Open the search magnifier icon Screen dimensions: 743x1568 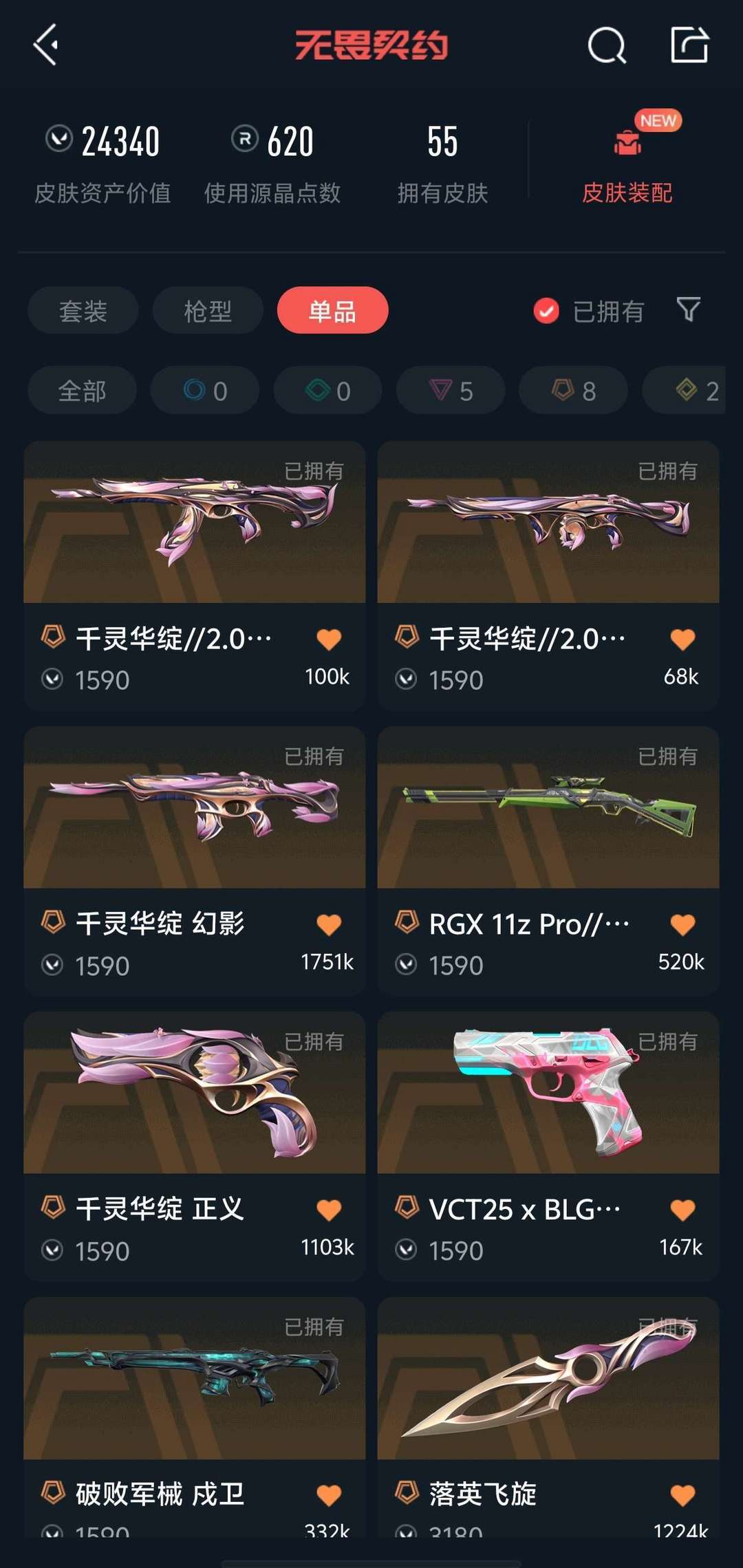[x=607, y=45]
